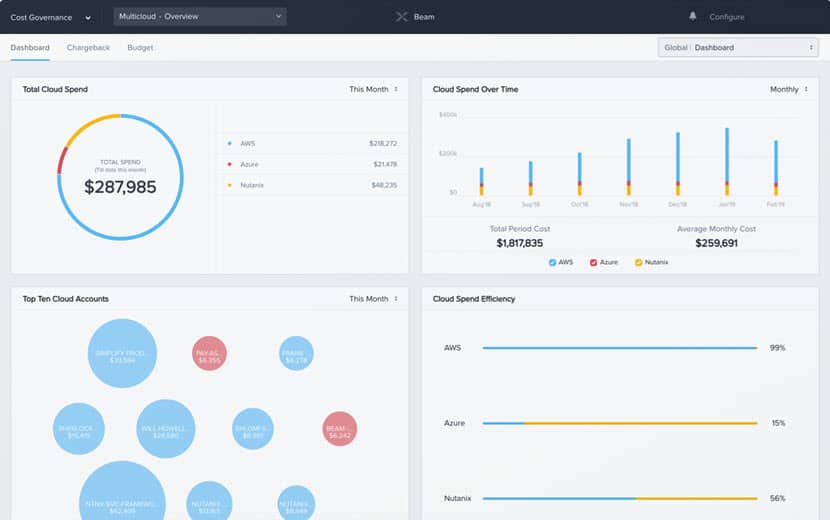Click the Dec'18 bar in spend chart

(678, 164)
